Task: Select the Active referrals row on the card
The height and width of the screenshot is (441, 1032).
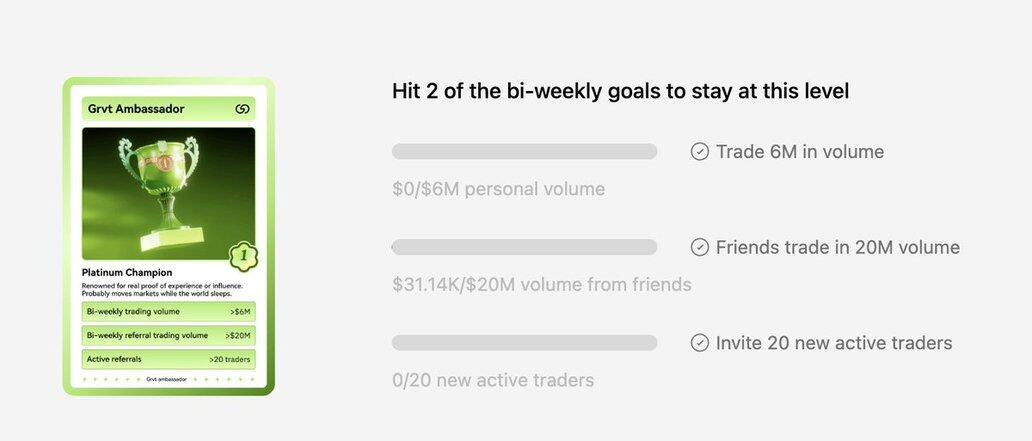Action: (168, 358)
